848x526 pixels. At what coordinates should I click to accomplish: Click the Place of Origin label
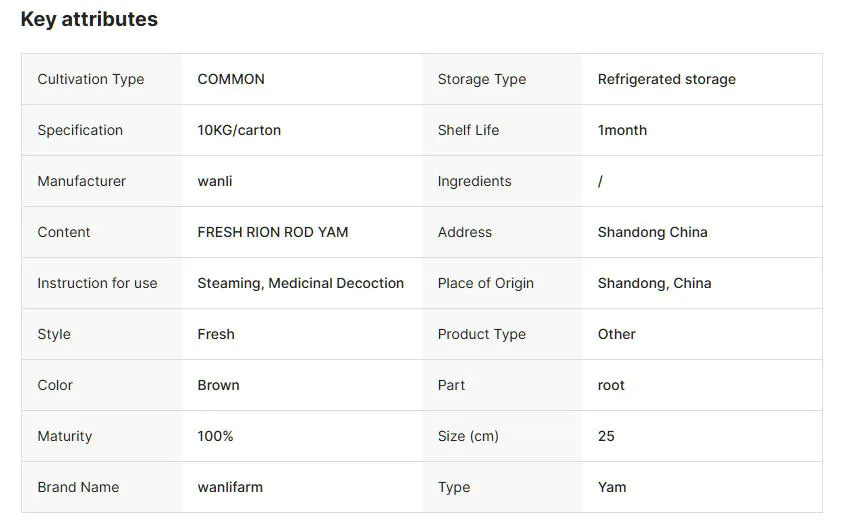[485, 283]
